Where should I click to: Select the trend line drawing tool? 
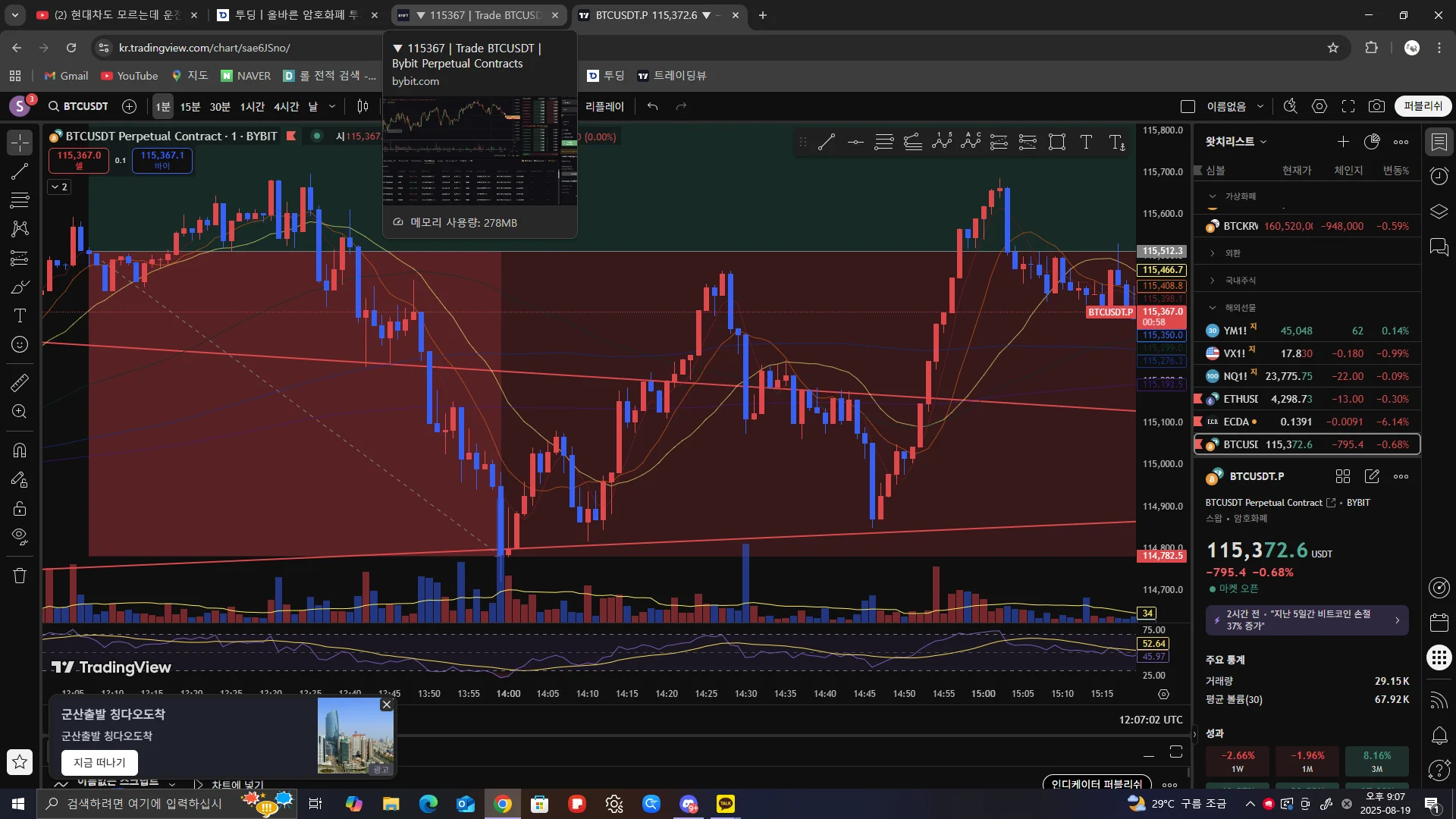[x=20, y=171]
